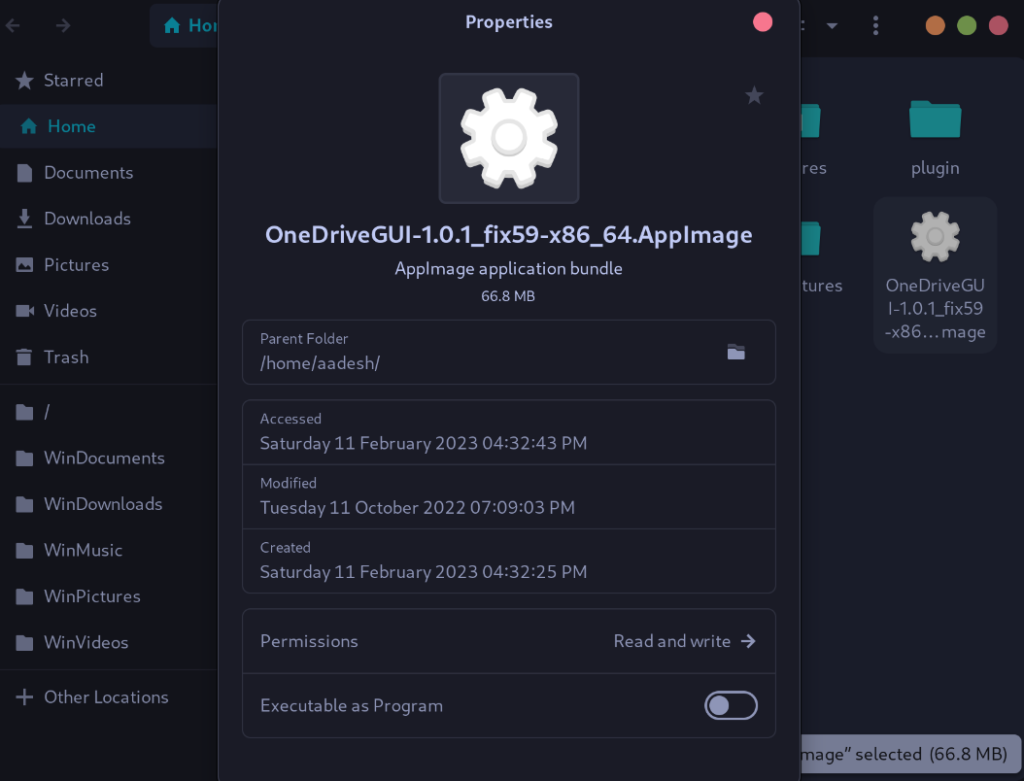
Task: Open parent folder via the folder icon
Action: click(x=736, y=352)
